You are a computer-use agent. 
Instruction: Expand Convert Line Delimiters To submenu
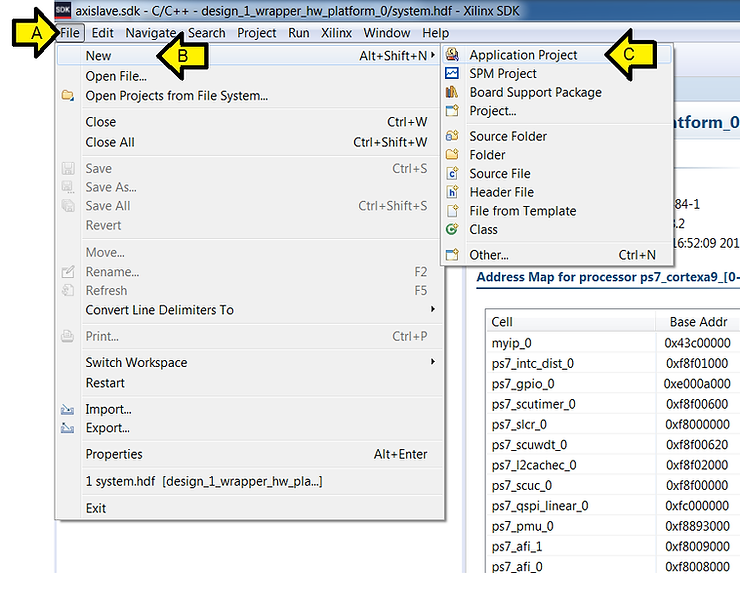tap(432, 309)
